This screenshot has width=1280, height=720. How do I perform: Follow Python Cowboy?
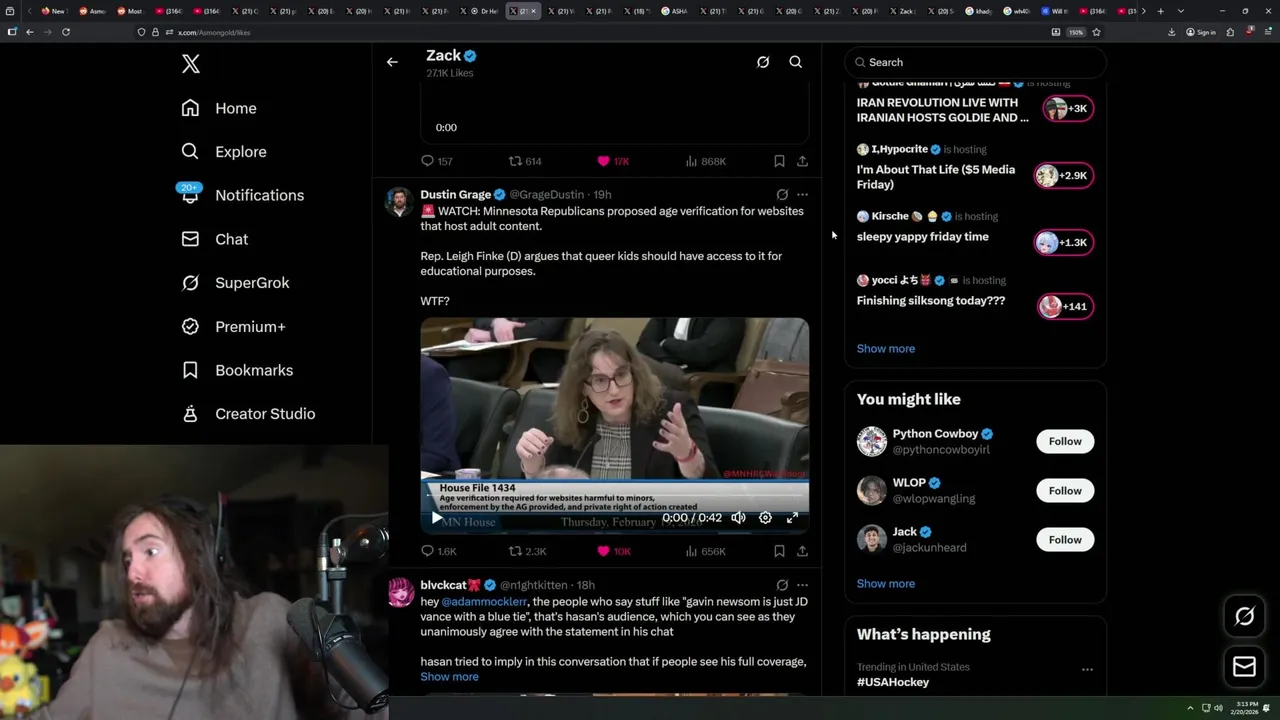(1065, 441)
